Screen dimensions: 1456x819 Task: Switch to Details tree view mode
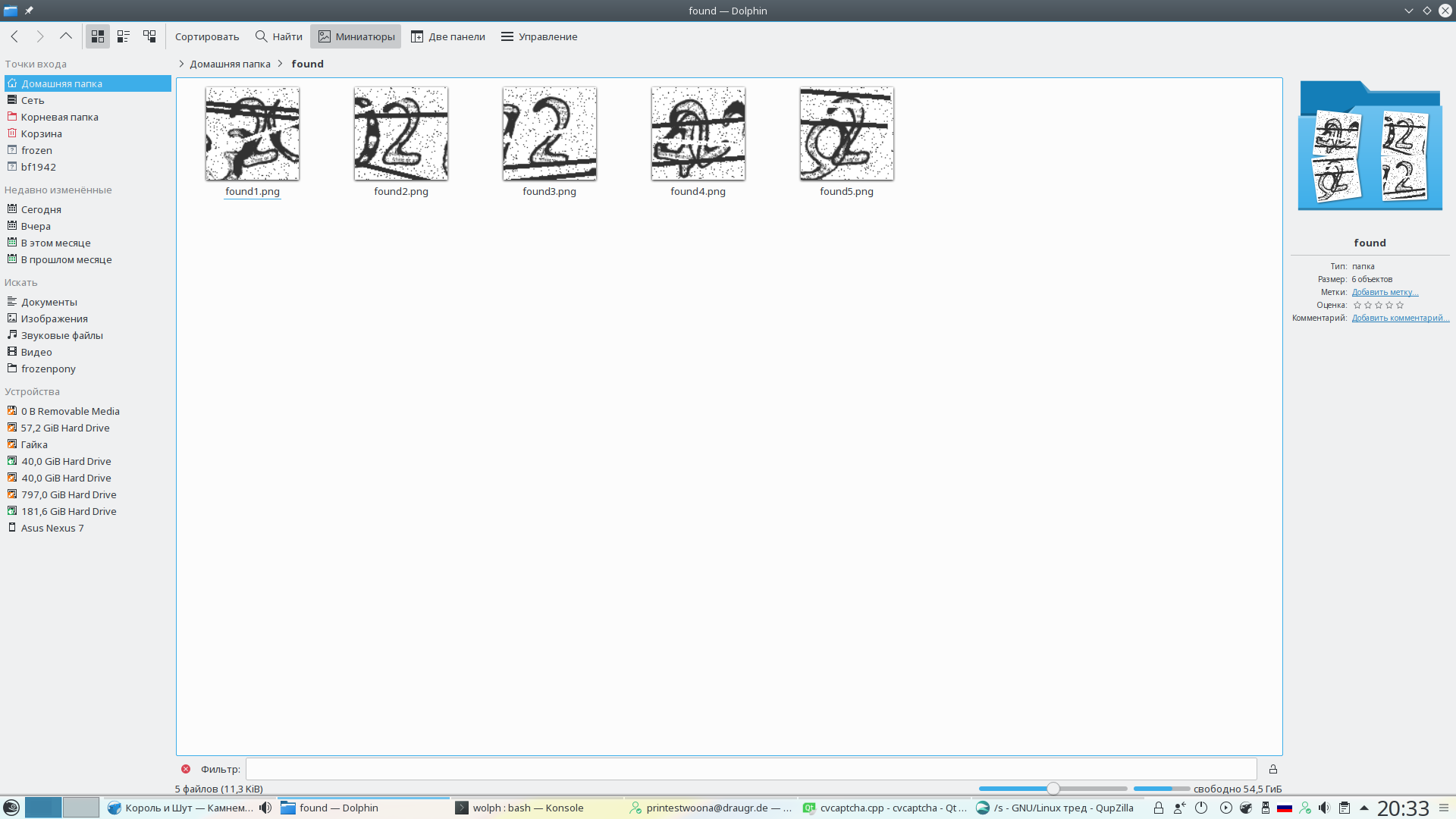coord(149,36)
